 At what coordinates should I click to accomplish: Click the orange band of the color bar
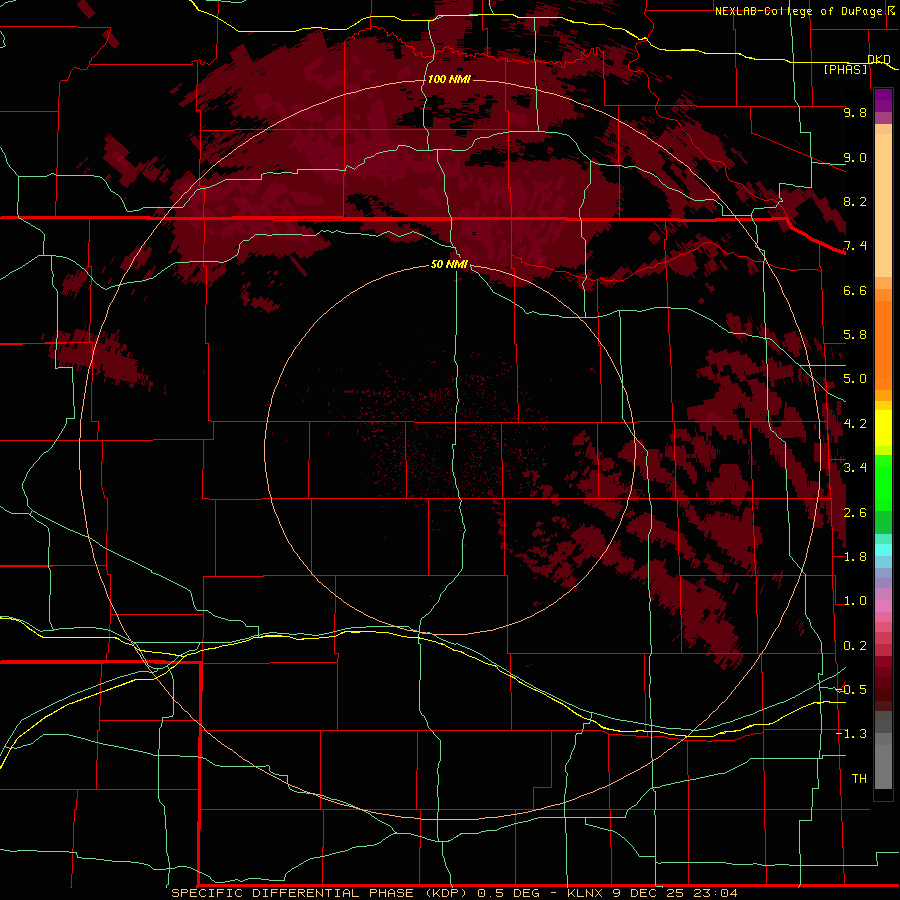tap(883, 344)
